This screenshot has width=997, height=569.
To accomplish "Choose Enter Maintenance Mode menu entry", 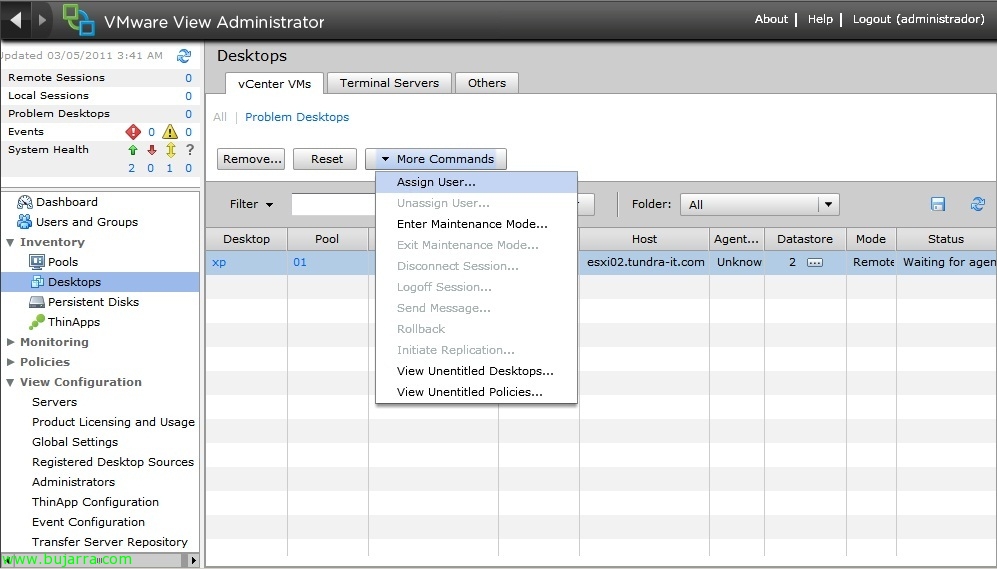I will point(476,224).
